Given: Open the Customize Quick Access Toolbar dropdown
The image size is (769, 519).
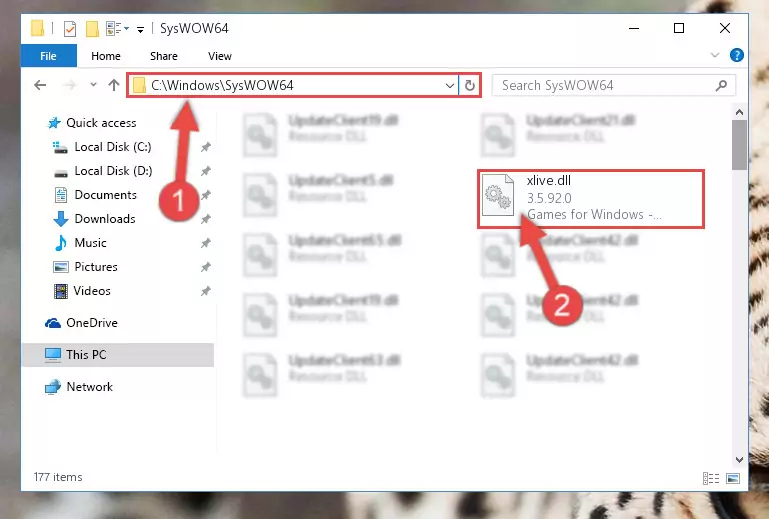Looking at the screenshot, I should pos(140,29).
